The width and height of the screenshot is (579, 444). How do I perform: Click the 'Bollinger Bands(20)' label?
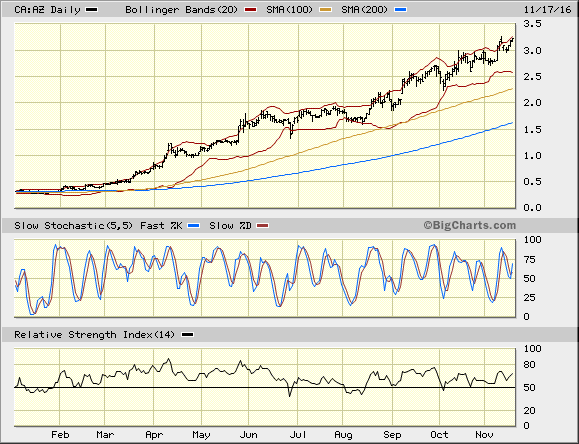pyautogui.click(x=181, y=10)
